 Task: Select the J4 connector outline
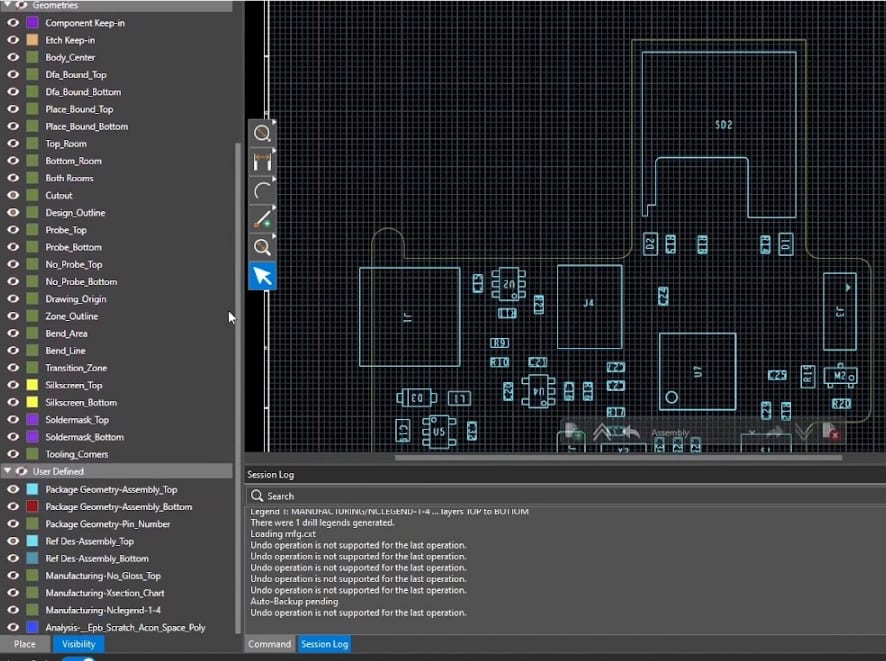589,307
